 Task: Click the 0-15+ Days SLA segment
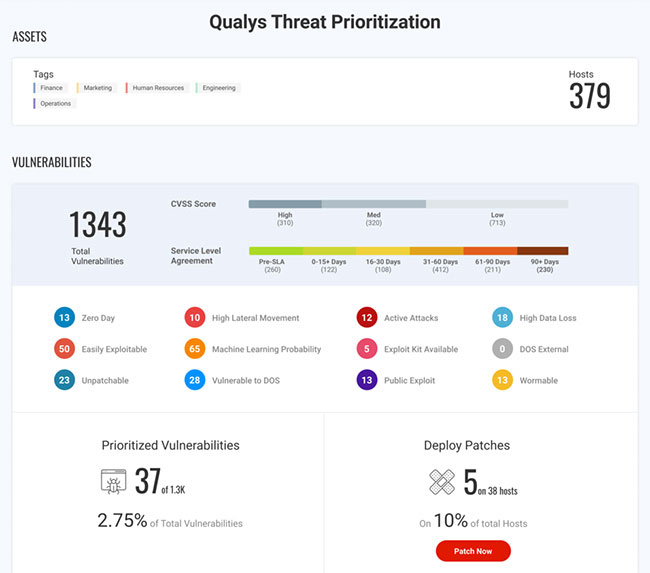coord(329,251)
